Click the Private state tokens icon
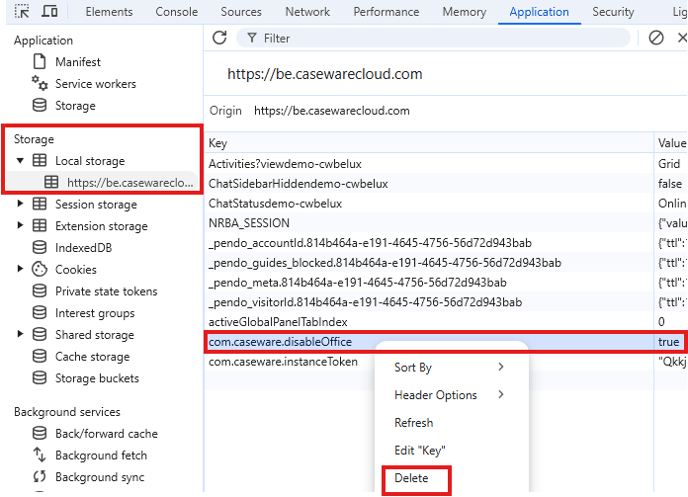 pyautogui.click(x=39, y=291)
